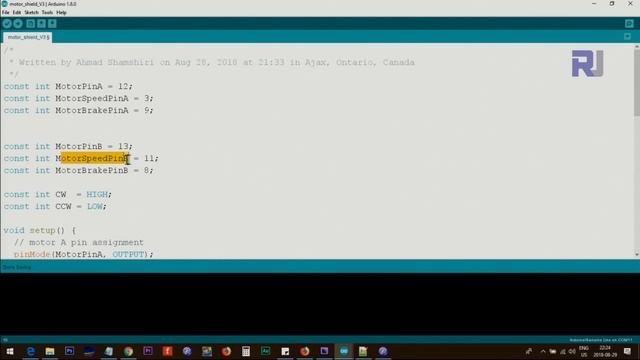Open the photo viewer taskbar icon
Viewport: 640px width, 360px height.
pos(207,351)
